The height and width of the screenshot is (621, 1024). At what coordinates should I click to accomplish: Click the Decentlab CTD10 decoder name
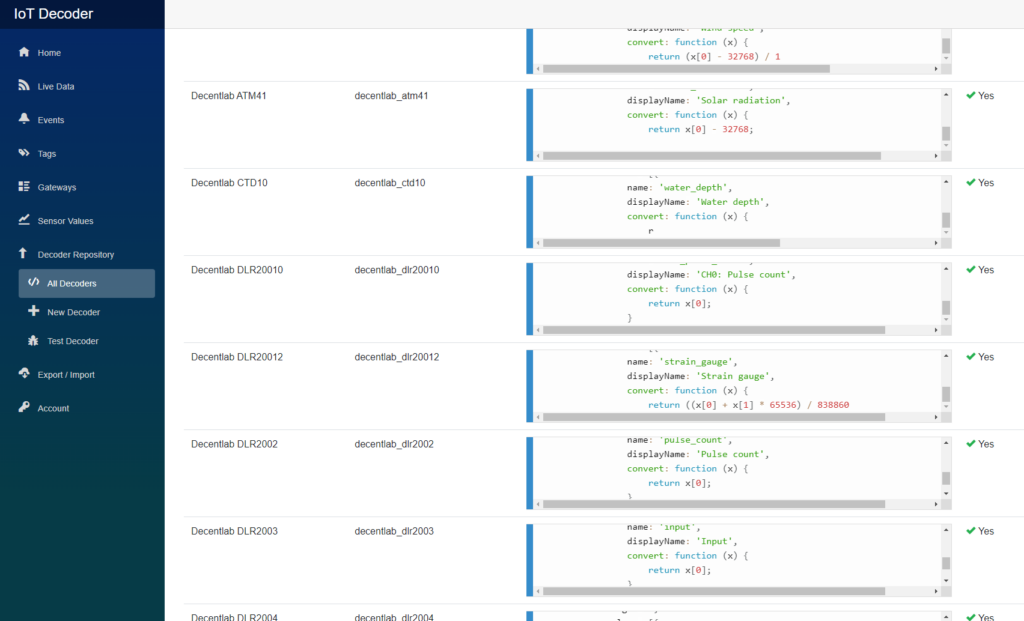point(229,183)
